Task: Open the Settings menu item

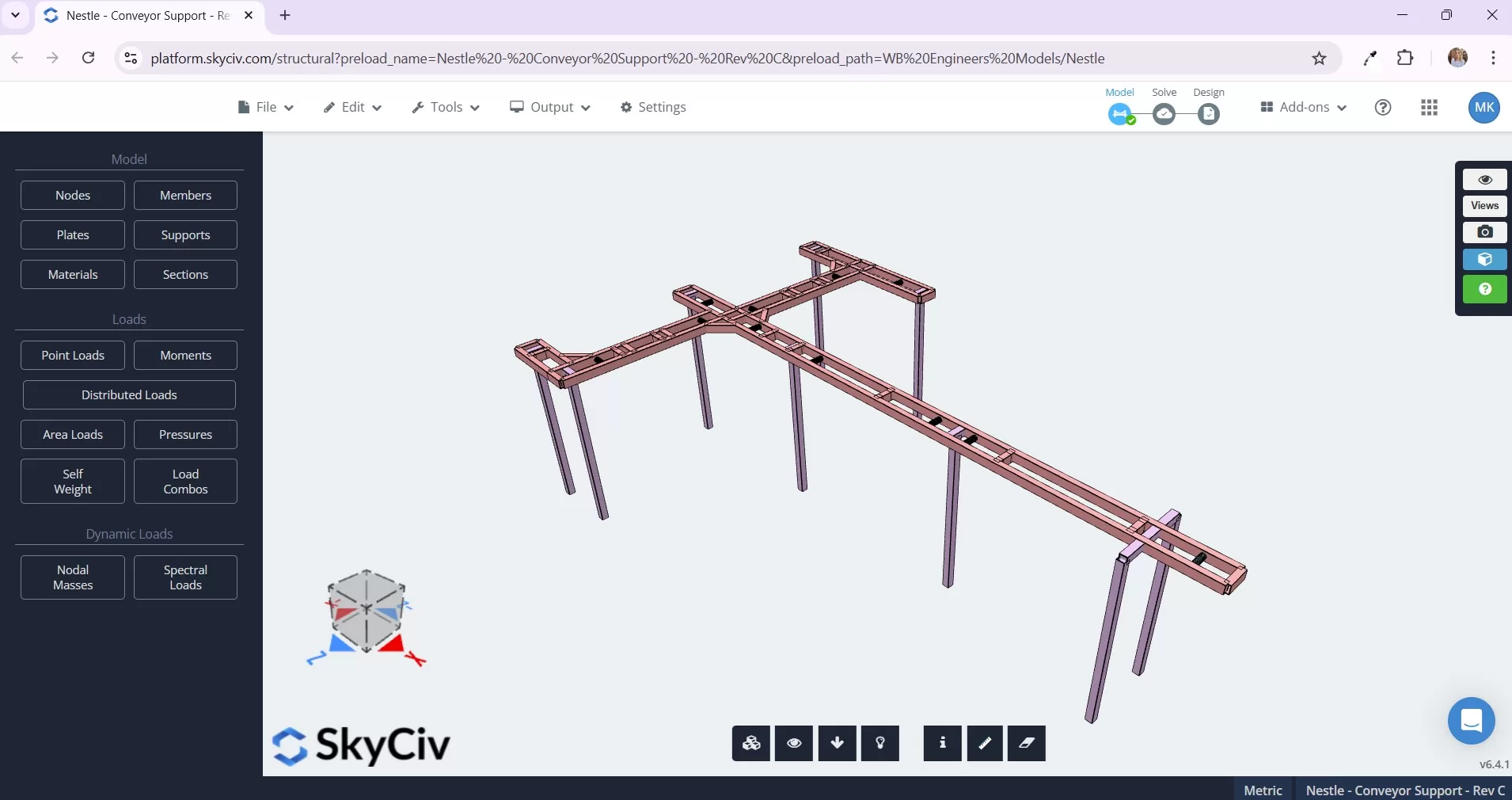Action: click(654, 108)
